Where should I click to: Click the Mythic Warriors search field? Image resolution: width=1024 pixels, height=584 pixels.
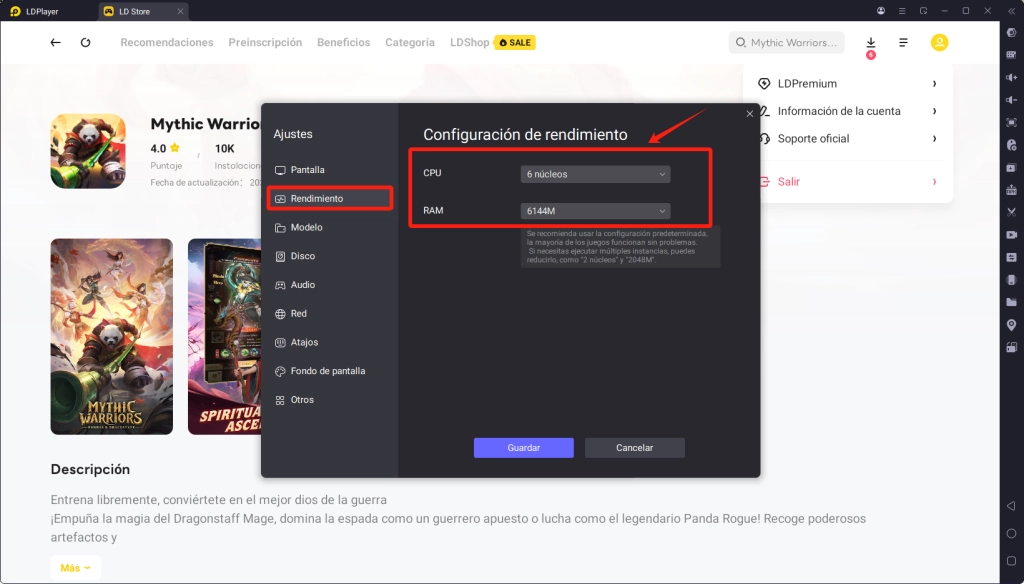pyautogui.click(x=786, y=42)
